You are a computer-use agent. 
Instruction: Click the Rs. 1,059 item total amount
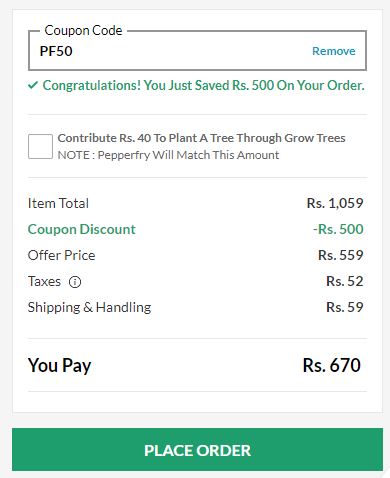335,203
